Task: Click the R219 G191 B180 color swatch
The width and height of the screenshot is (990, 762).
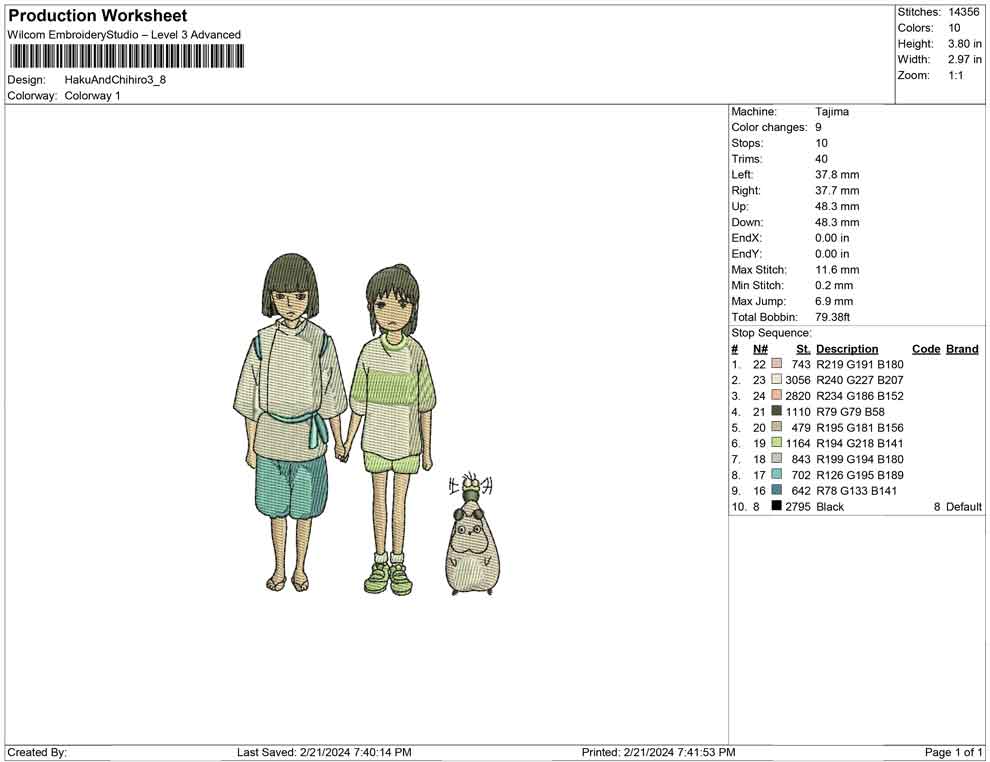Action: click(x=777, y=364)
